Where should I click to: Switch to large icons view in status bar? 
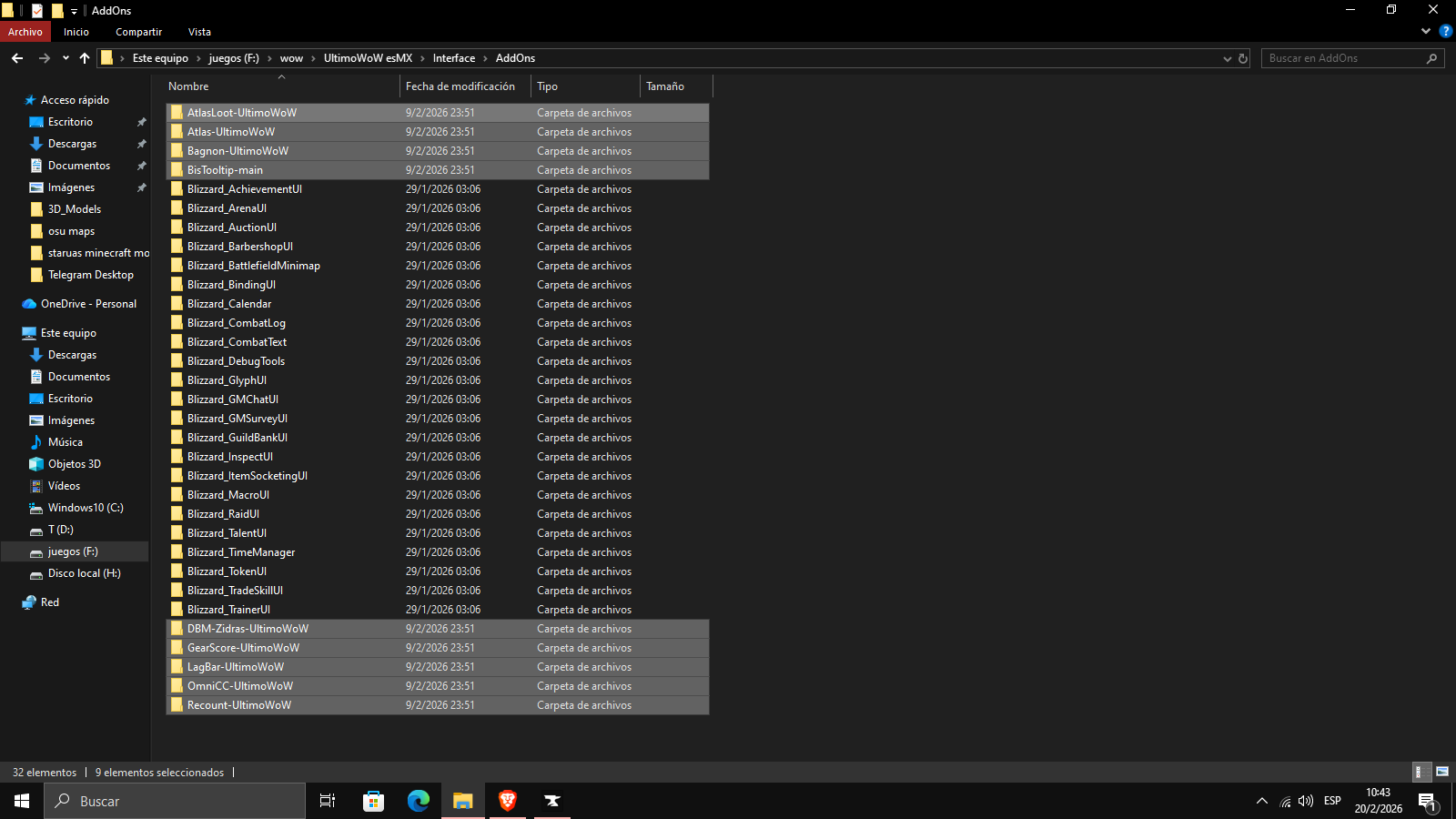tap(1442, 772)
